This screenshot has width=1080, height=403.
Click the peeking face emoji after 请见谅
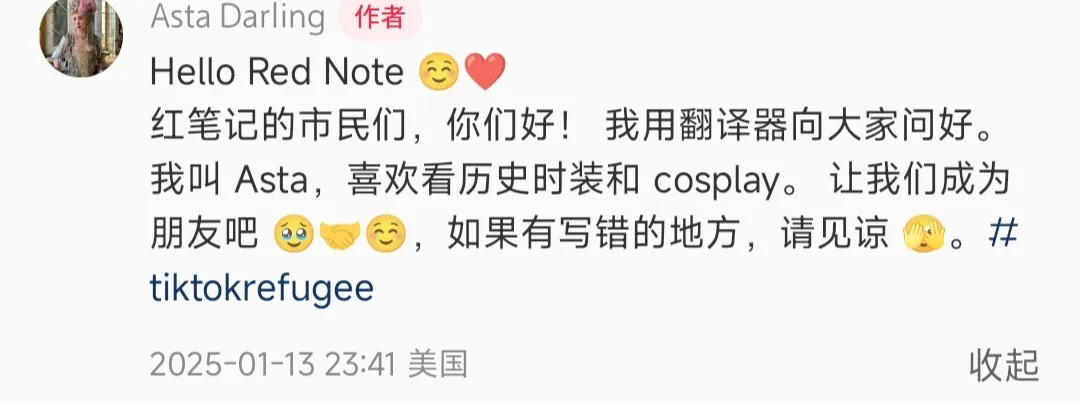pyautogui.click(x=924, y=237)
